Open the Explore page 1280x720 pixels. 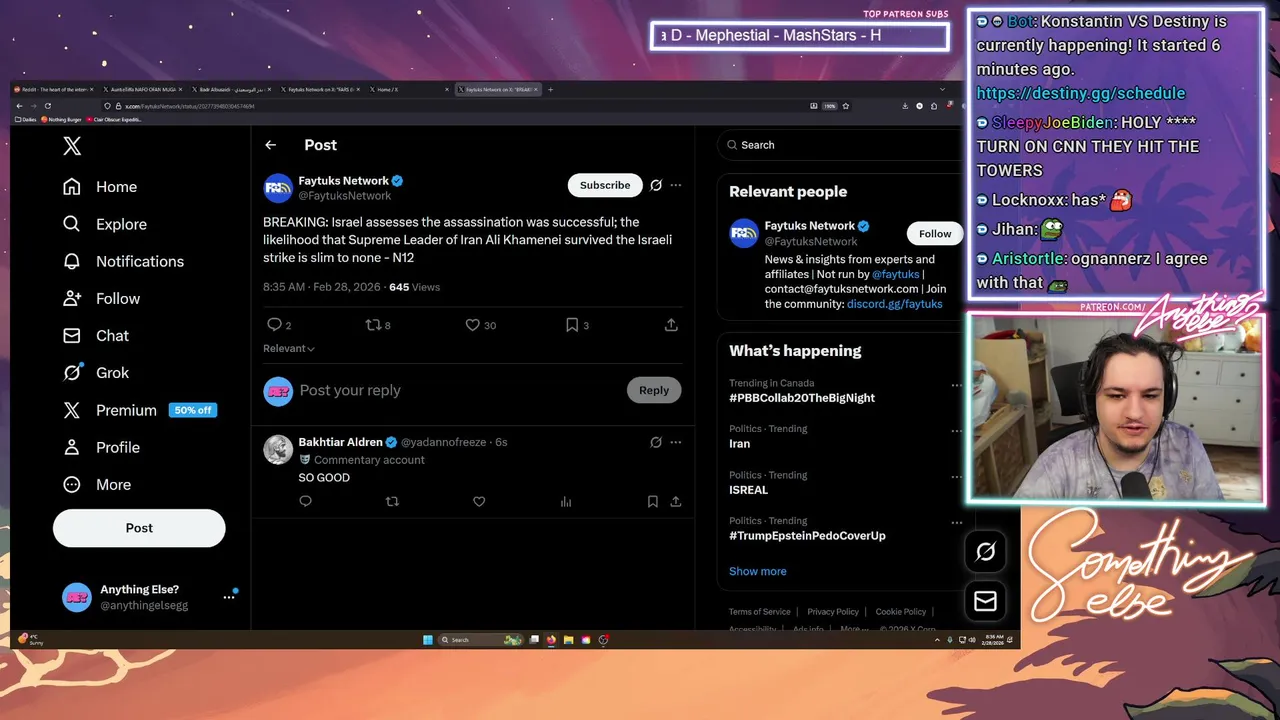[x=105, y=224]
